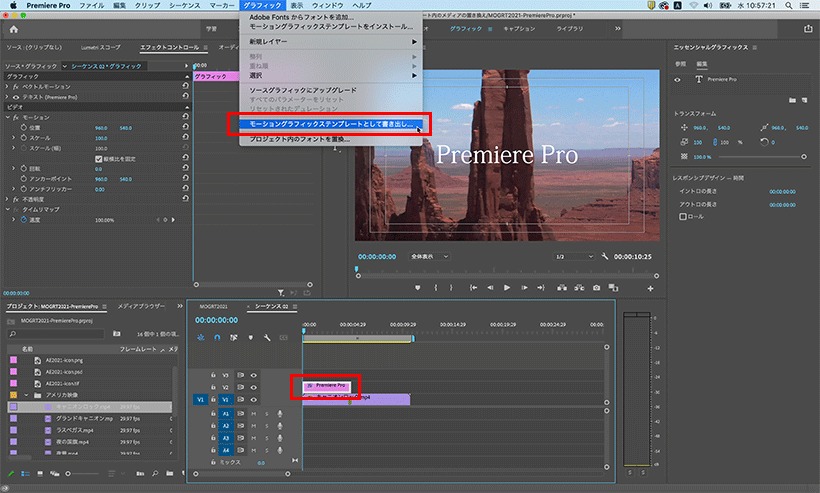Viewport: 820px width, 493px height.
Task: Open the グラフィック menu in the menu bar
Action: [262, 5]
